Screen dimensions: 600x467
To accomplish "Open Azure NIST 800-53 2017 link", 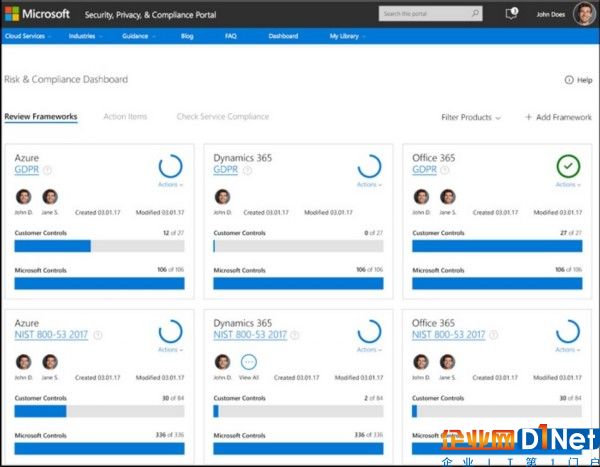I will [x=51, y=335].
